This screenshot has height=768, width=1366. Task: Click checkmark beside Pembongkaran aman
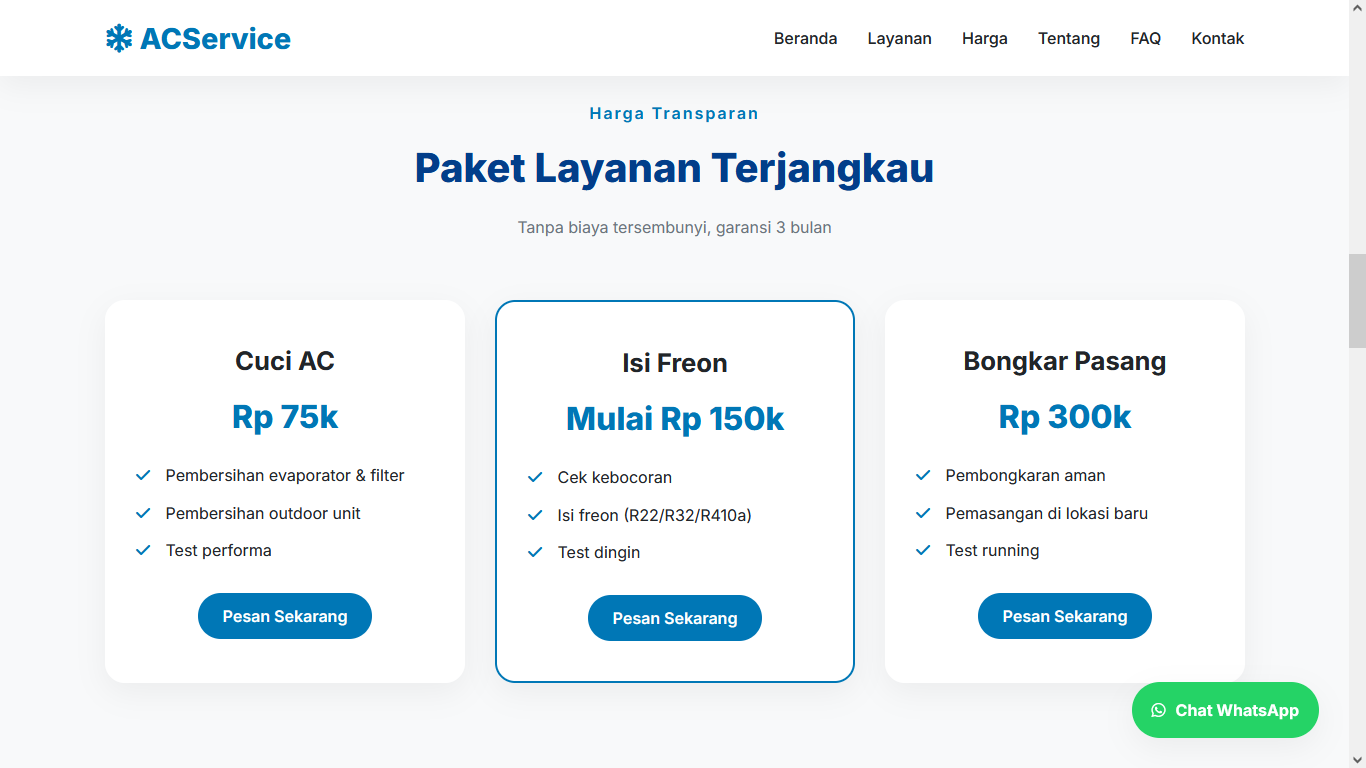[923, 475]
